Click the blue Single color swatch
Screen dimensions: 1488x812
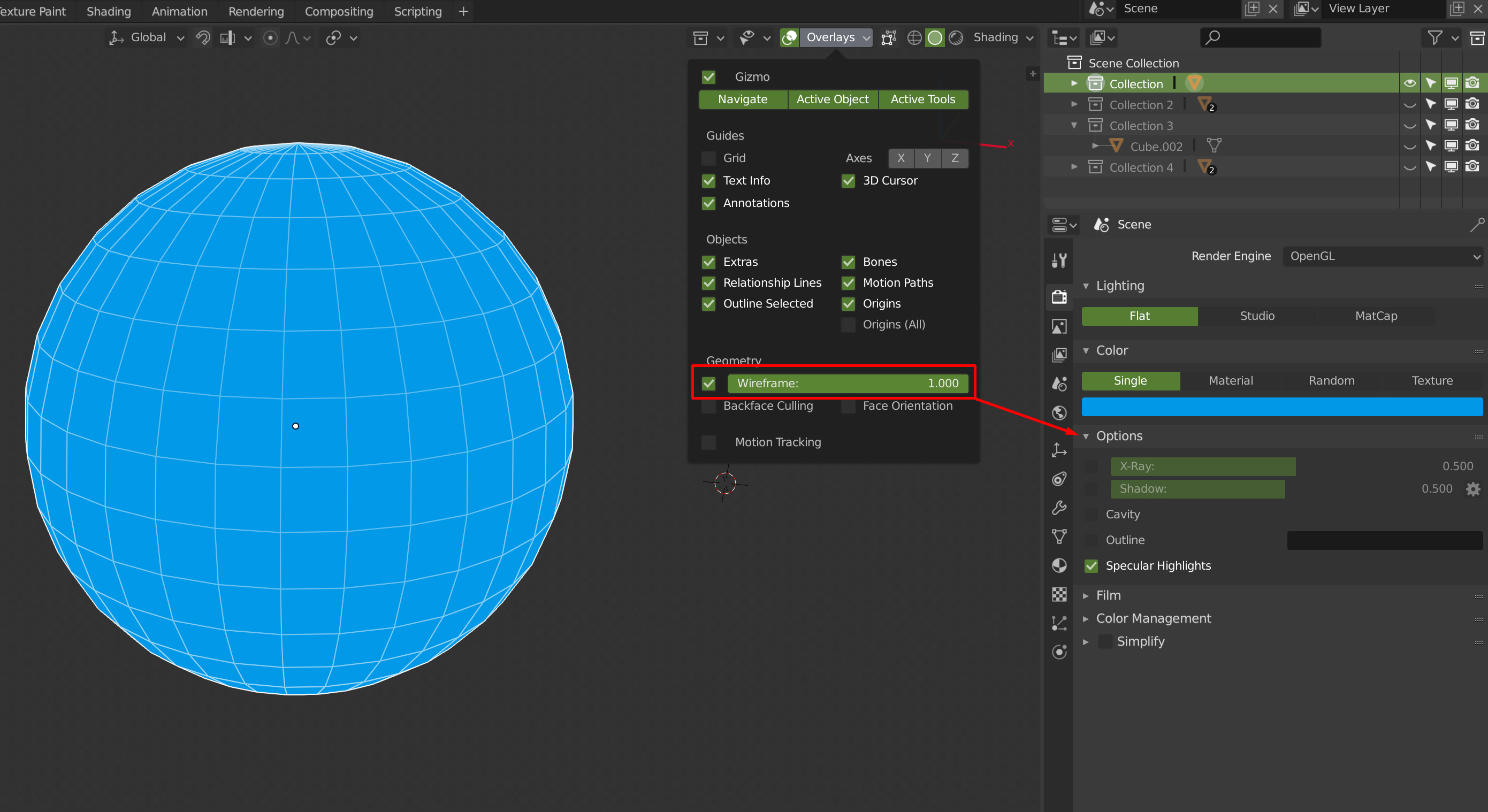(x=1281, y=407)
